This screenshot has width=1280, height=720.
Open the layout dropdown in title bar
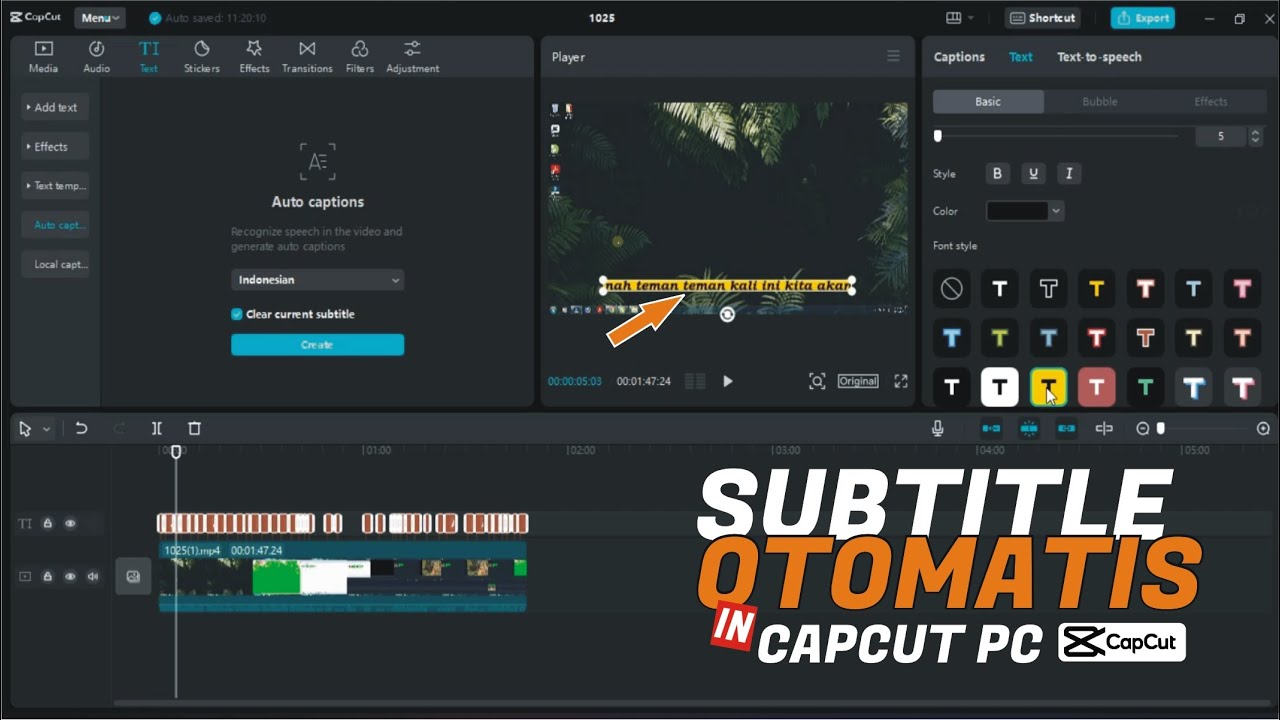pyautogui.click(x=960, y=18)
